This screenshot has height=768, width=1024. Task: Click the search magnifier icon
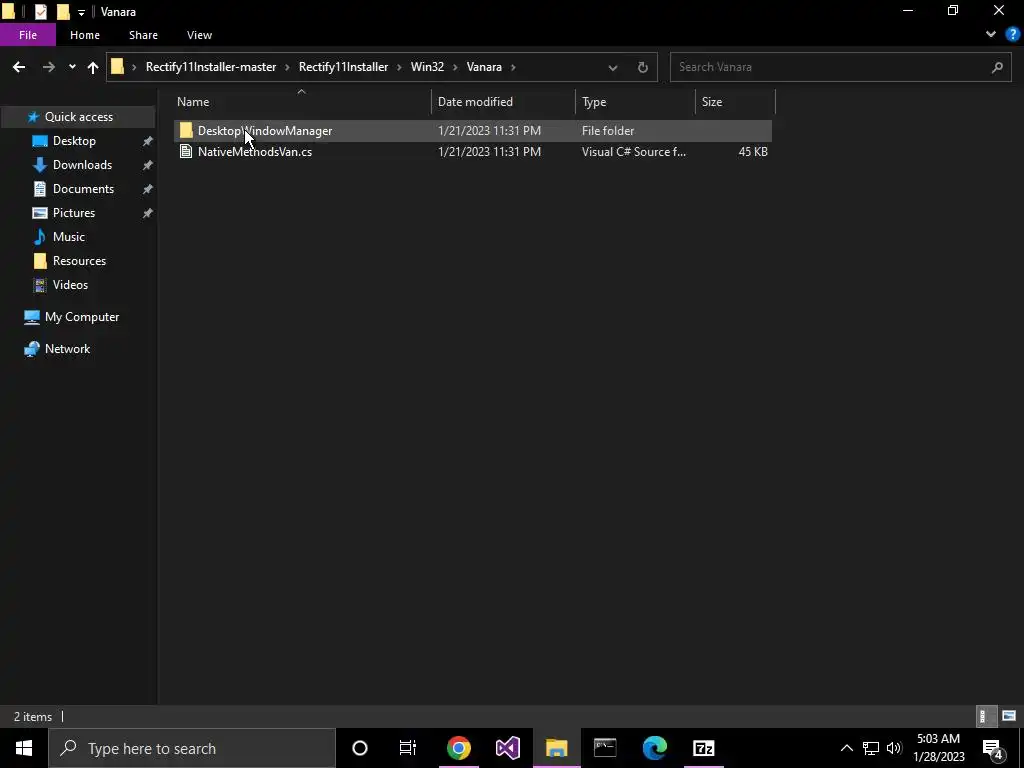997,67
